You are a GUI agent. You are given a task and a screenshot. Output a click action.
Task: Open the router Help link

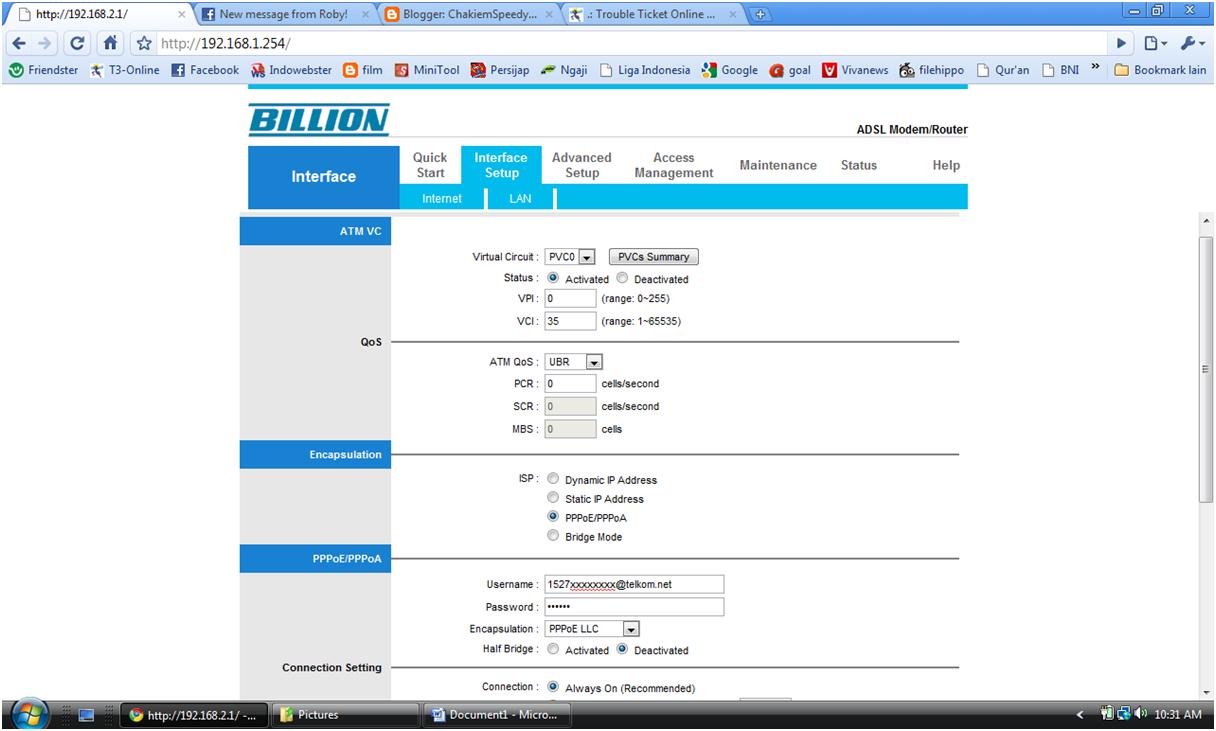pos(945,165)
